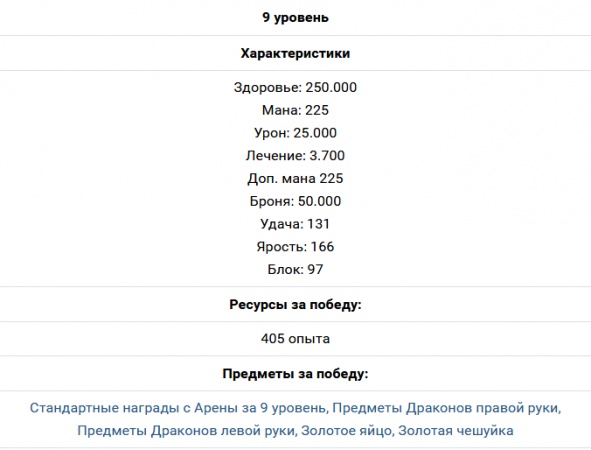
Task: Click the Ярость: 166 text
Action: [296, 247]
